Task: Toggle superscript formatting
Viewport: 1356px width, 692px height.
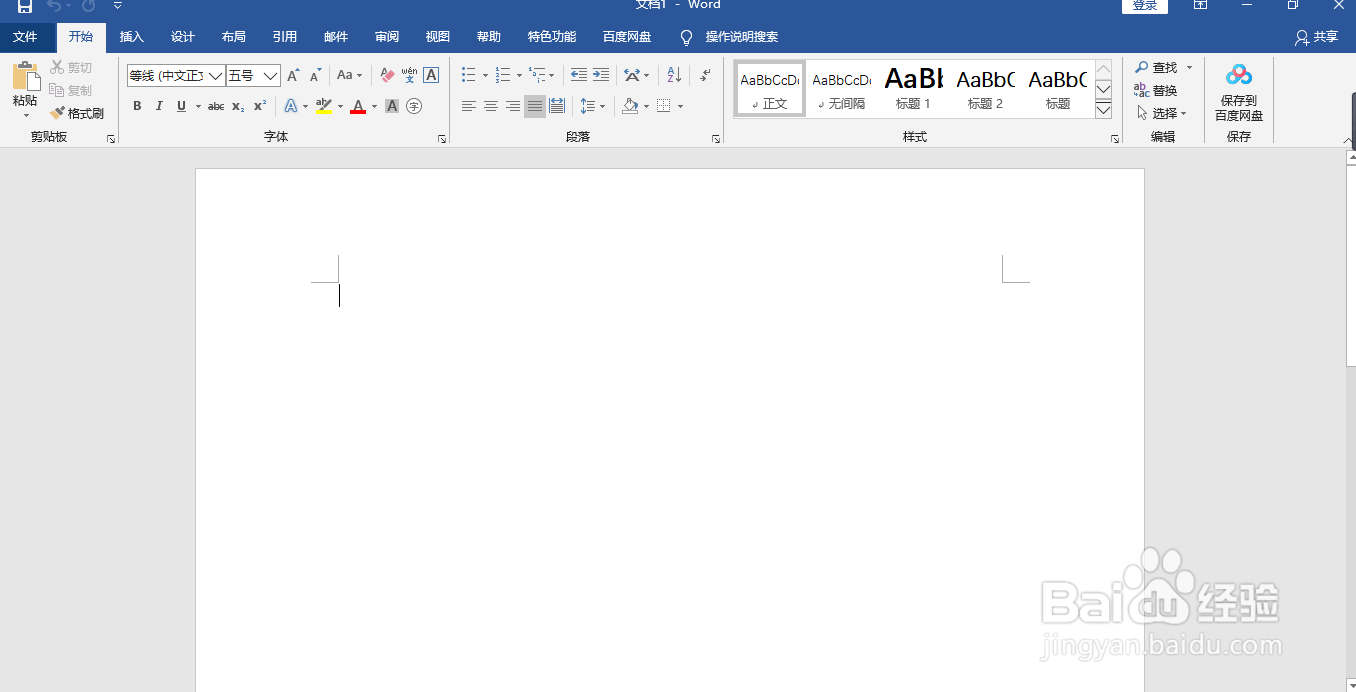Action: pos(260,106)
